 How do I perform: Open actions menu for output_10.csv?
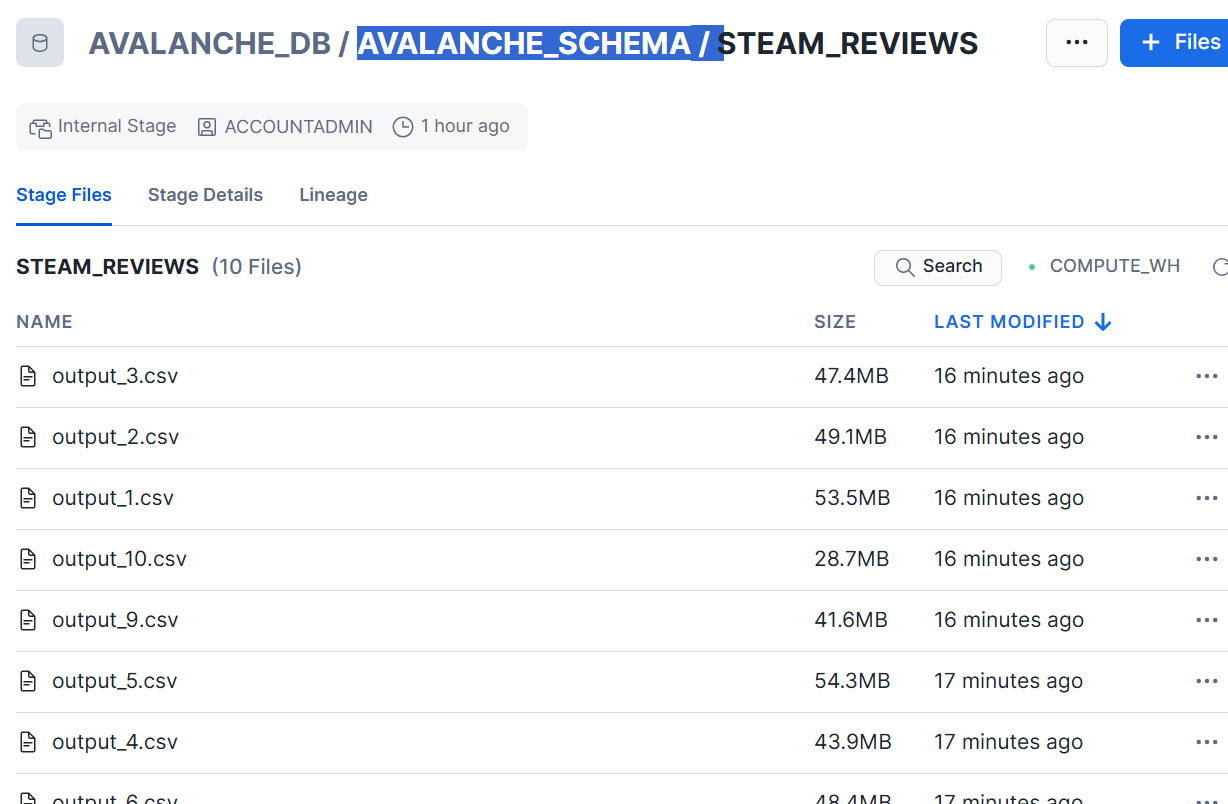[1206, 560]
